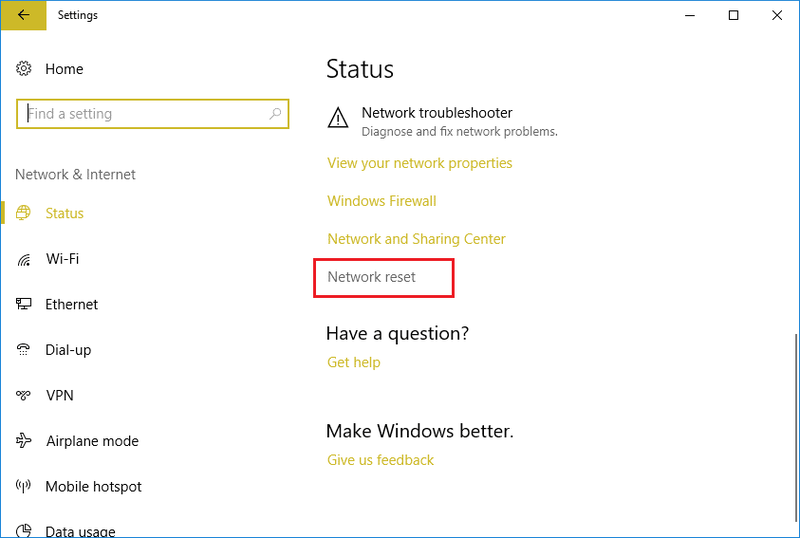Click the back arrow icon
This screenshot has height=538, width=800.
click(x=23, y=15)
